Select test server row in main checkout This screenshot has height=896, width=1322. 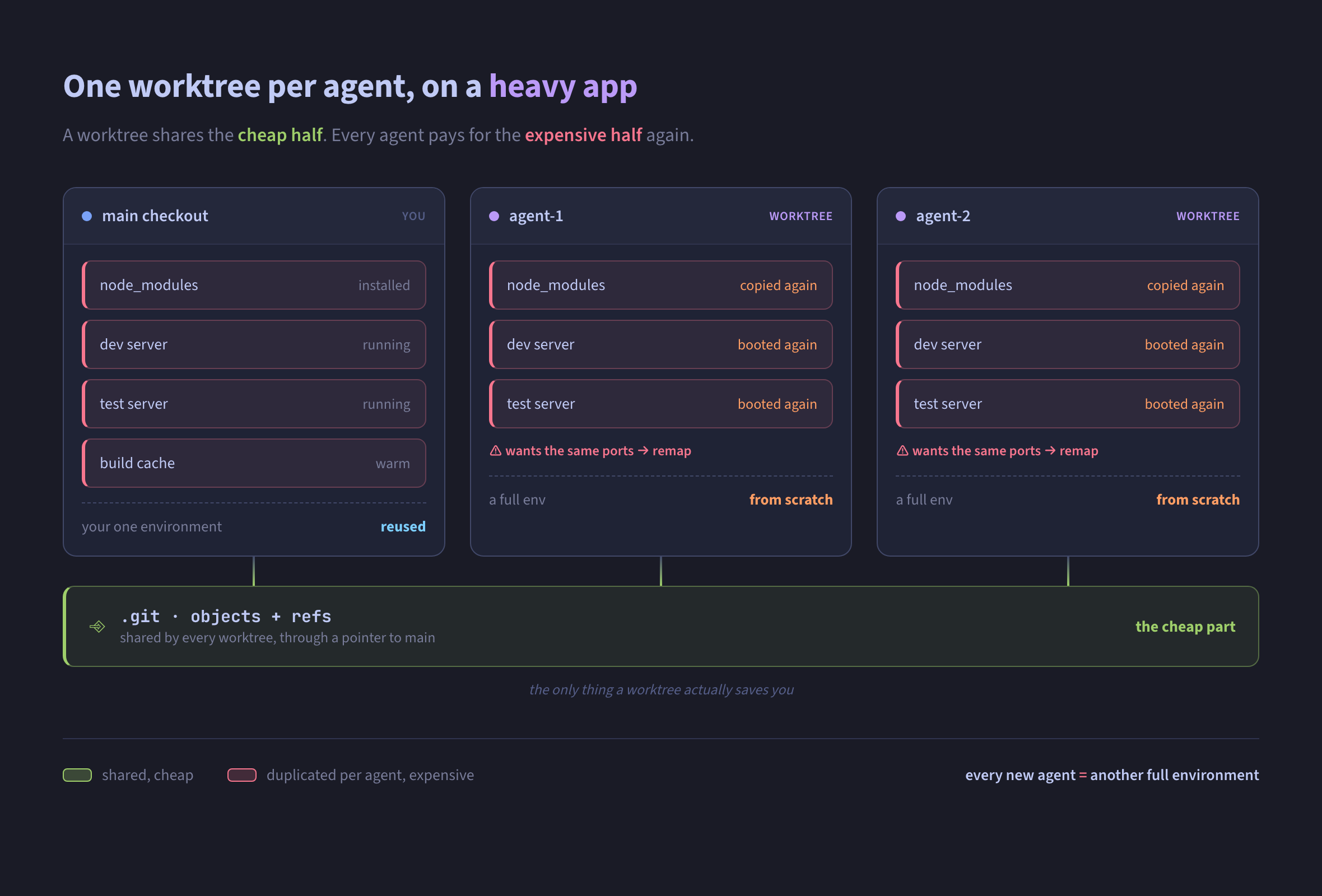point(254,404)
